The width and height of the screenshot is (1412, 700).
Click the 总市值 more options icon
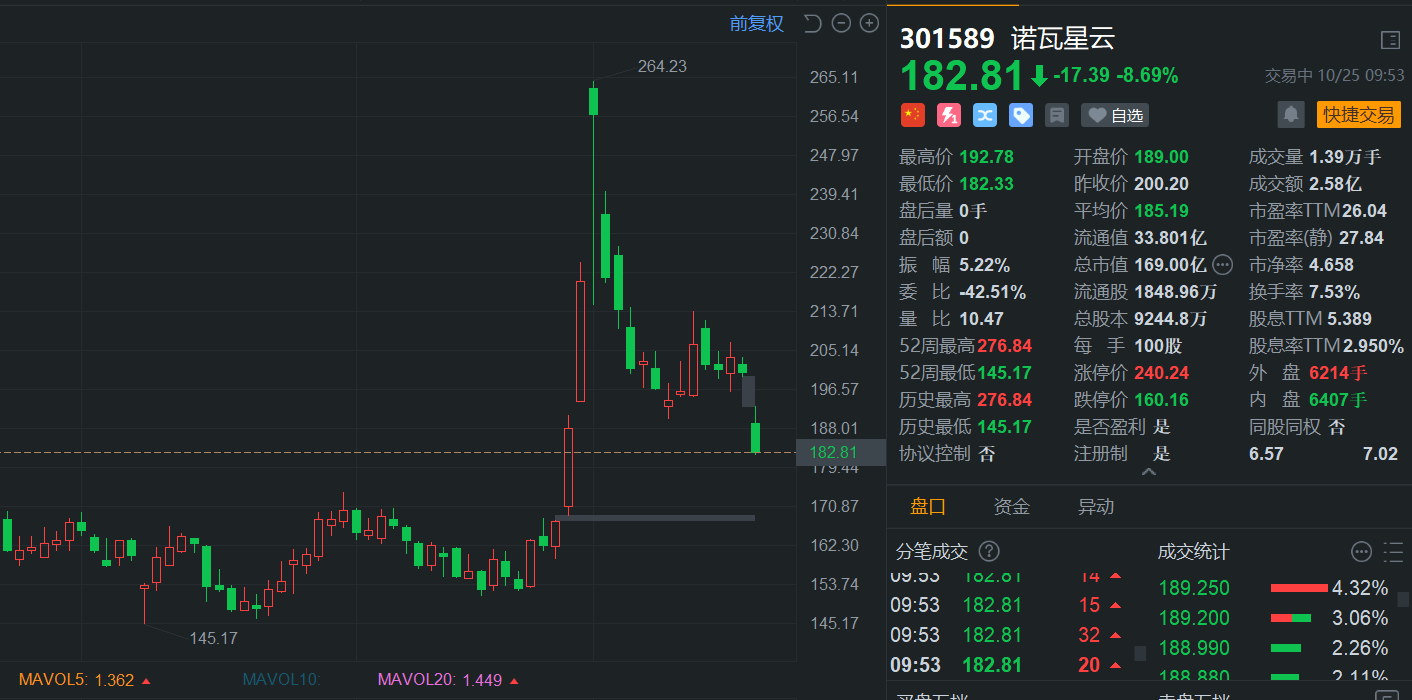tap(1222, 265)
